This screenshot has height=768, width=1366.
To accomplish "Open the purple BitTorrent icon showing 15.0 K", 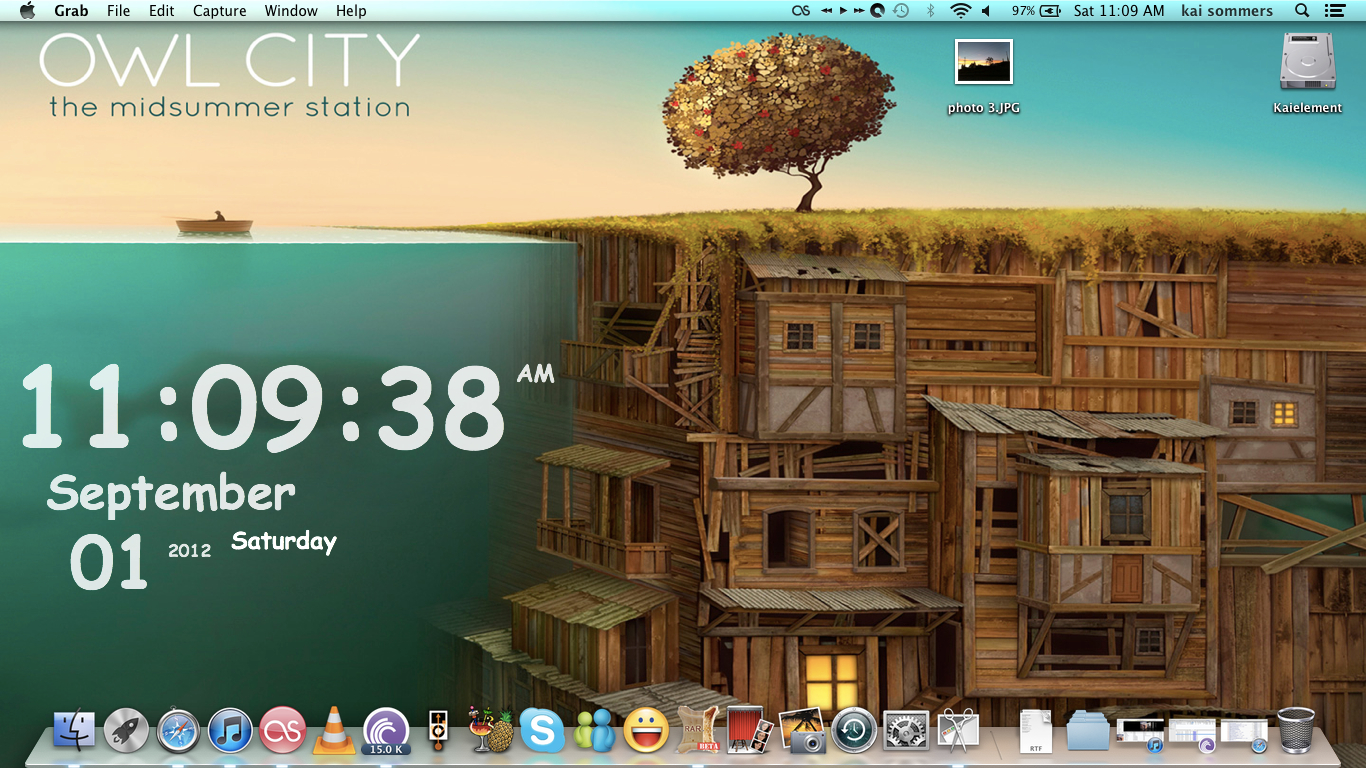I will pyautogui.click(x=386, y=730).
